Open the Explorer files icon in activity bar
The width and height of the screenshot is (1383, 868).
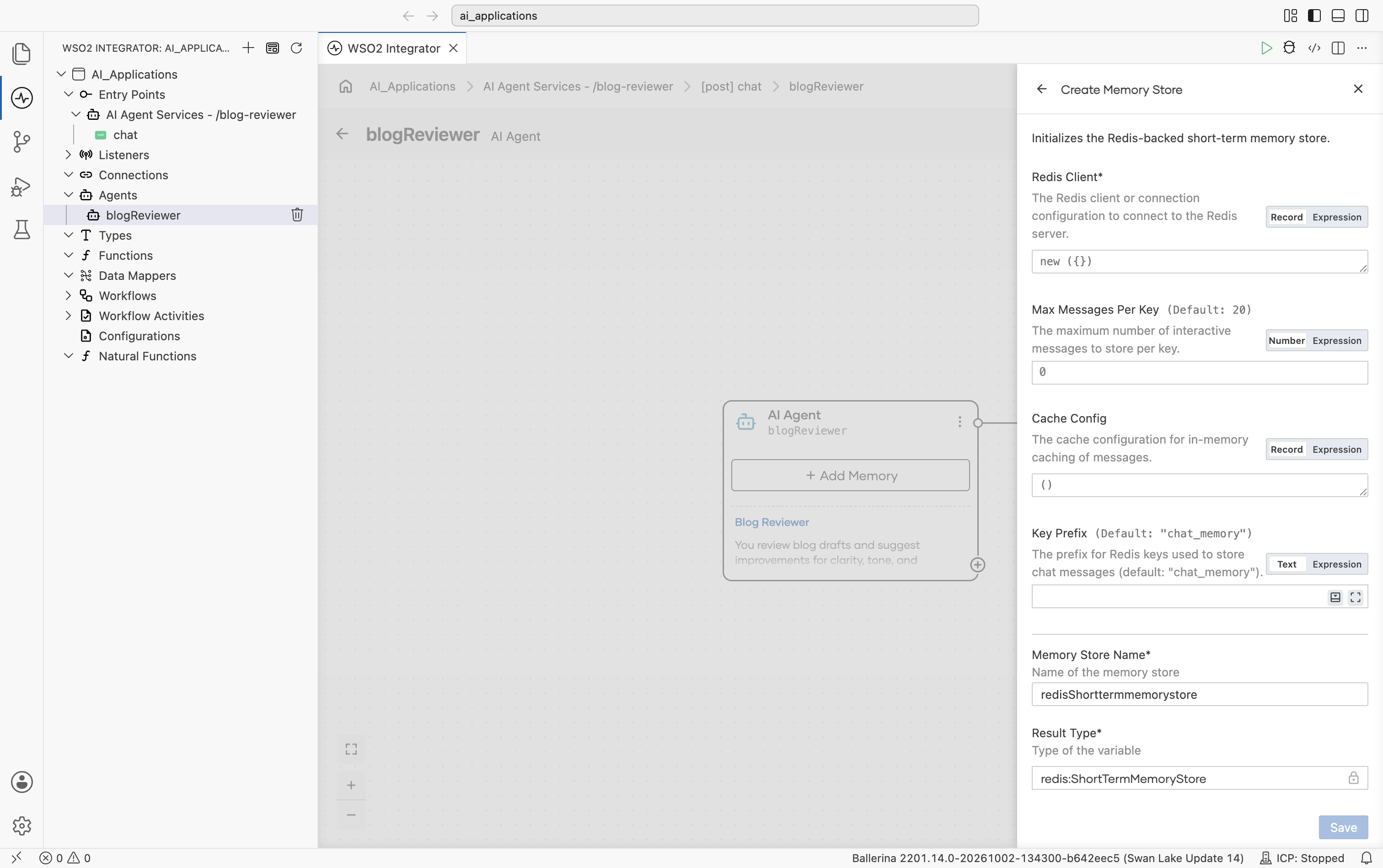[22, 54]
